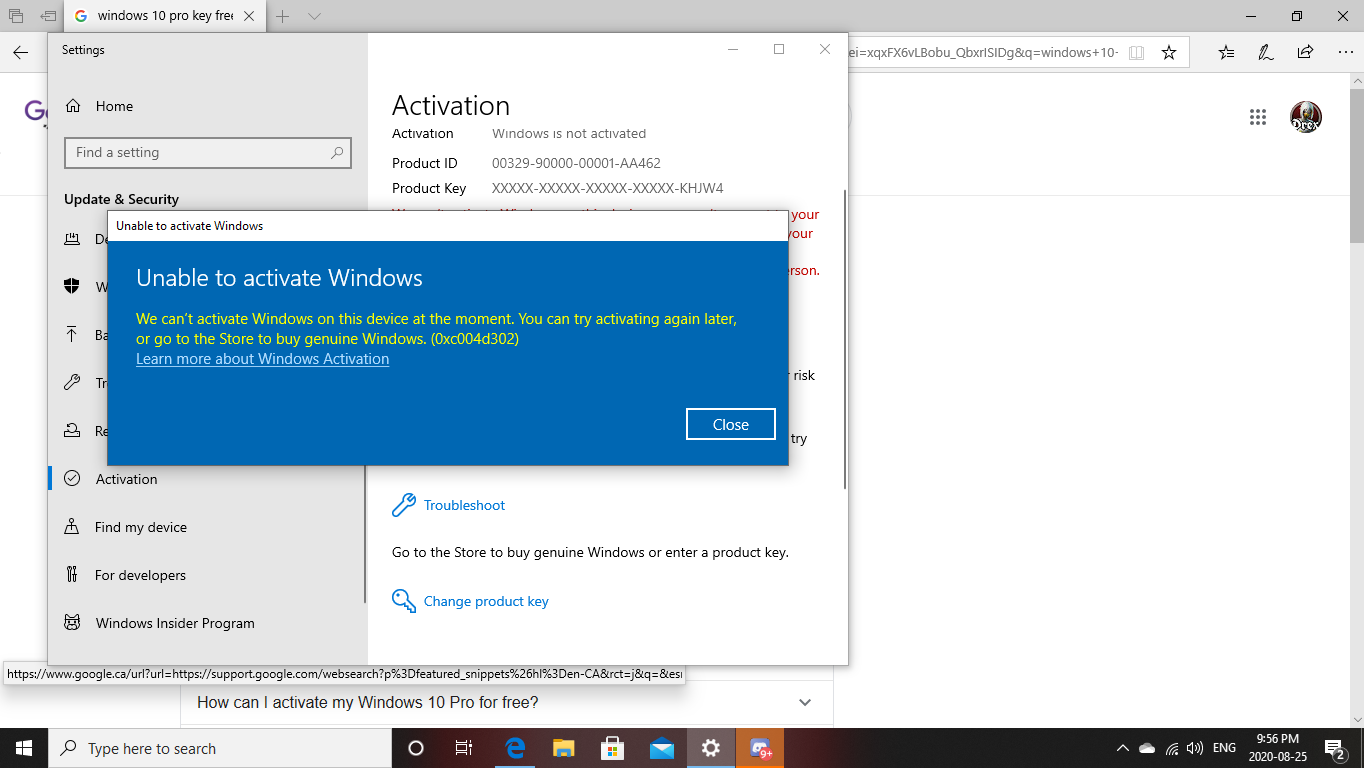The image size is (1364, 768).
Task: Click the Activation checkmark circle icon
Action: coord(72,478)
